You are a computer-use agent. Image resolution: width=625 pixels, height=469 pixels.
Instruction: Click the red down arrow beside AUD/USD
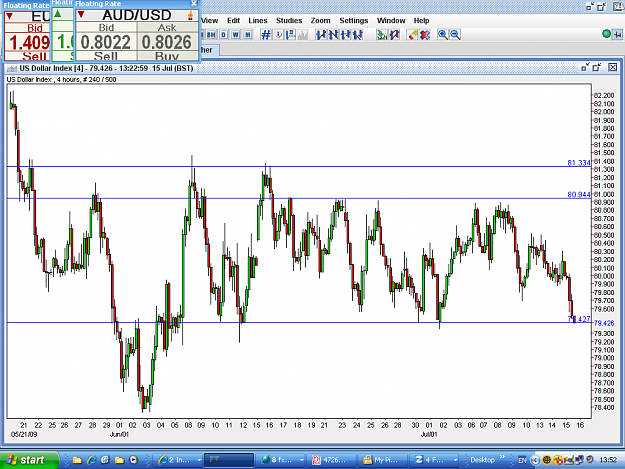(x=81, y=15)
